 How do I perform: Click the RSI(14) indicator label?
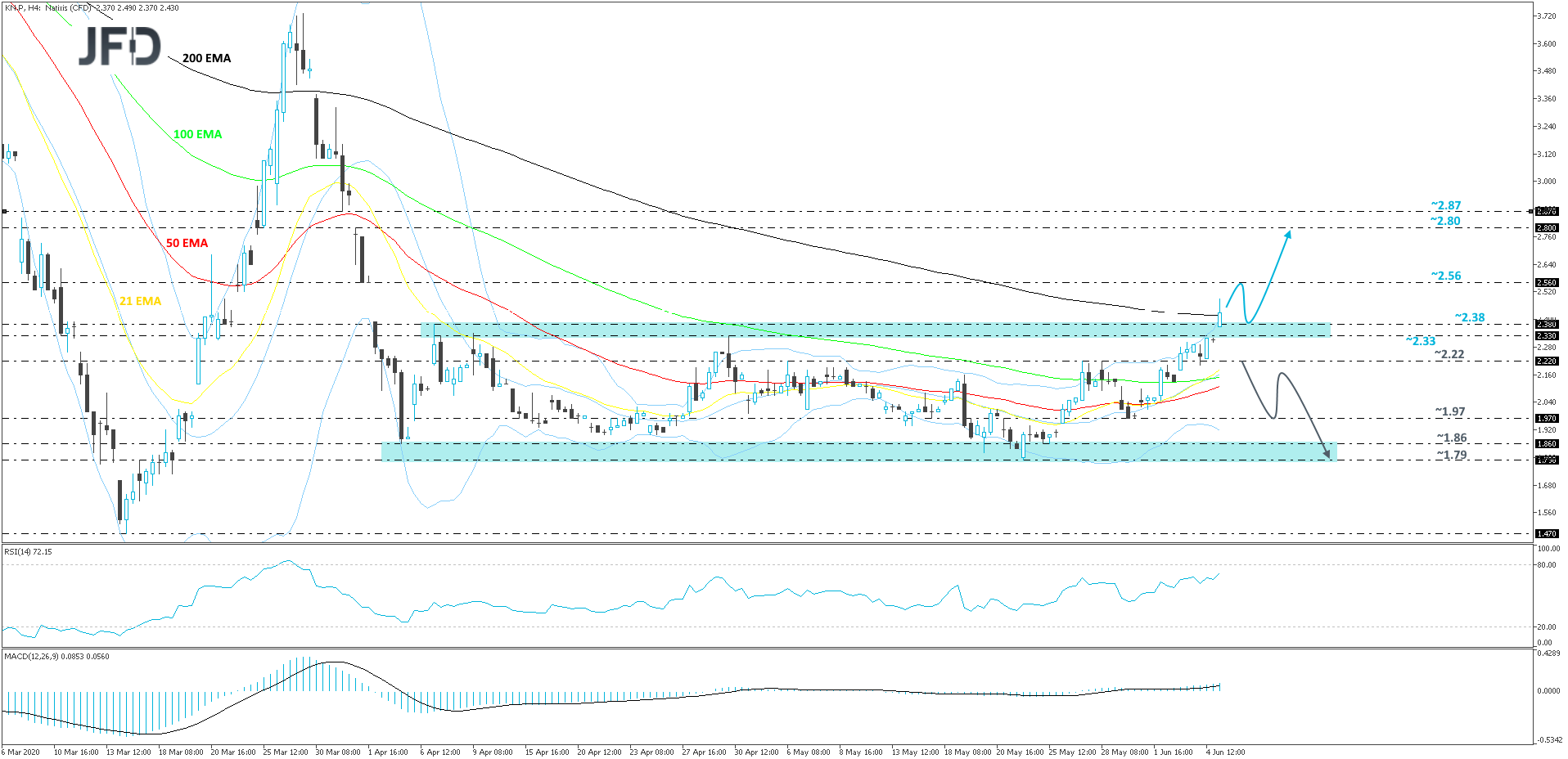pyautogui.click(x=28, y=552)
